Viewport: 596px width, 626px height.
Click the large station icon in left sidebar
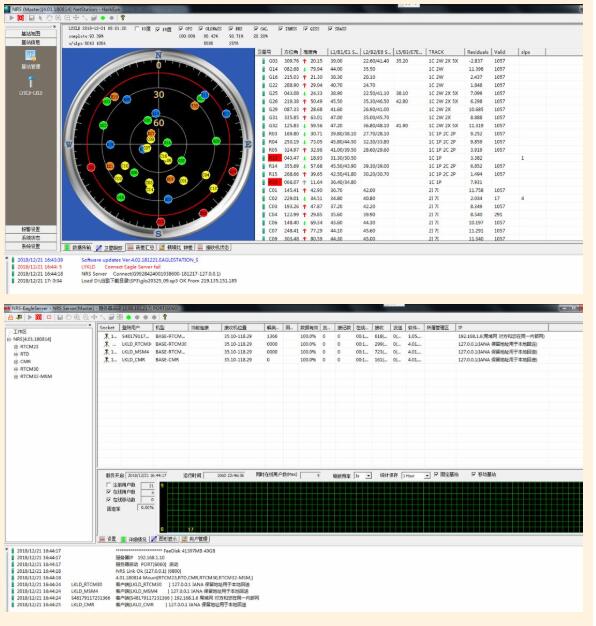[x=30, y=56]
